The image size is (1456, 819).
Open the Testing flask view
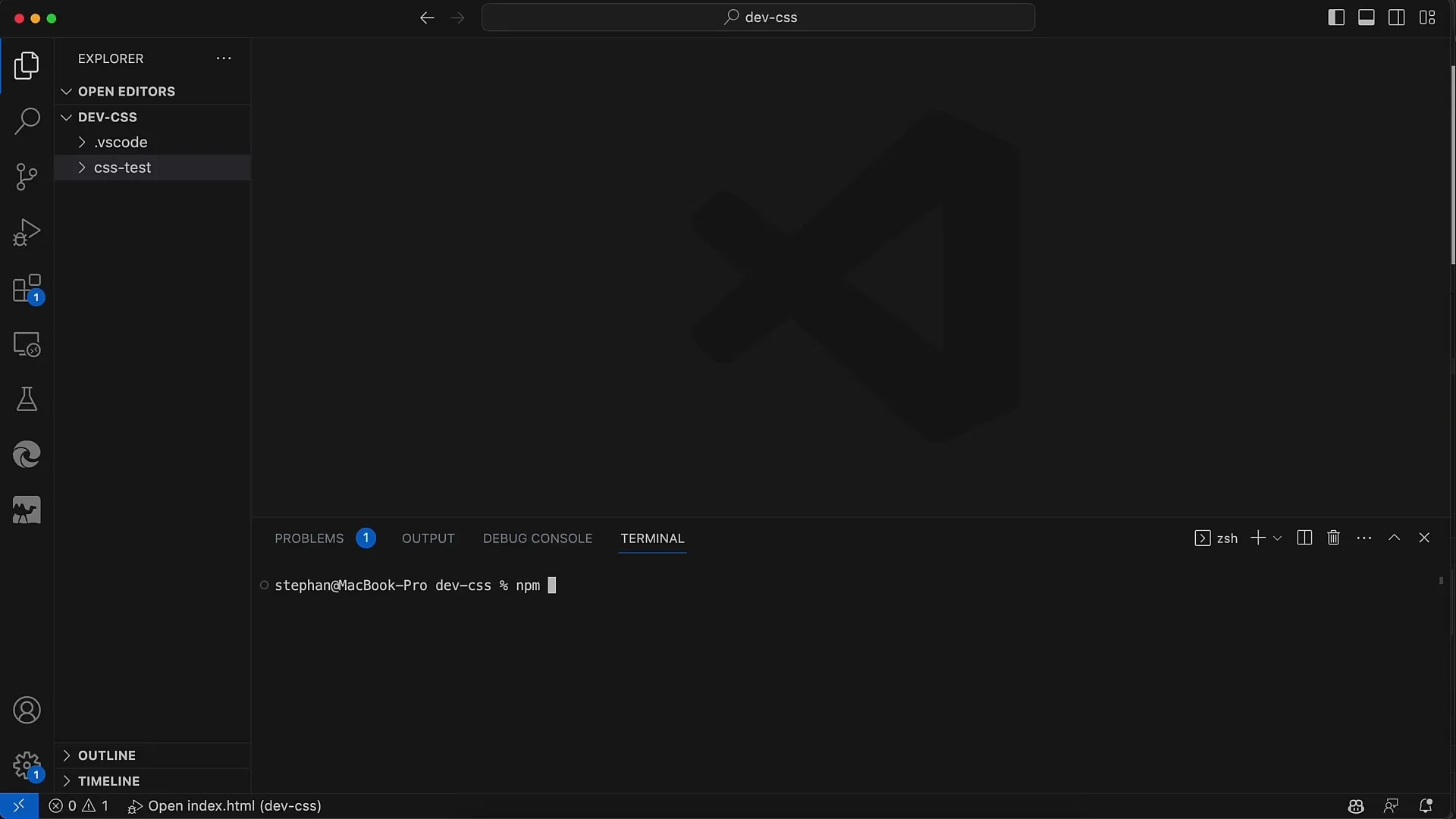click(27, 399)
